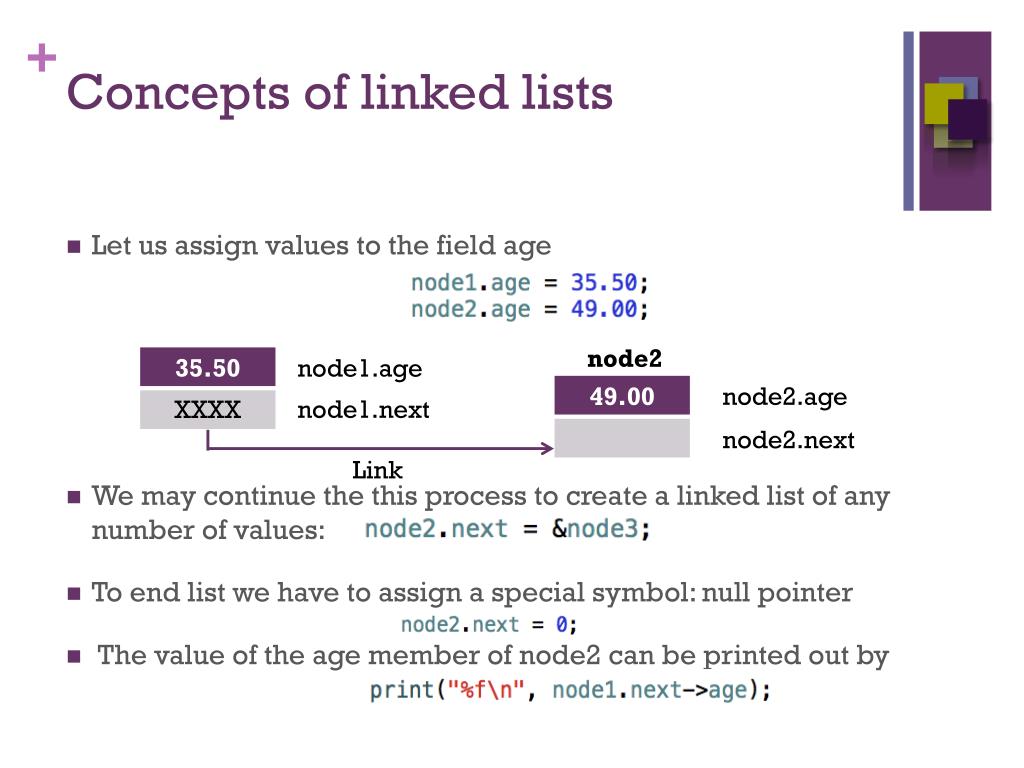Click the node2.next = 0 code line

pos(489,624)
